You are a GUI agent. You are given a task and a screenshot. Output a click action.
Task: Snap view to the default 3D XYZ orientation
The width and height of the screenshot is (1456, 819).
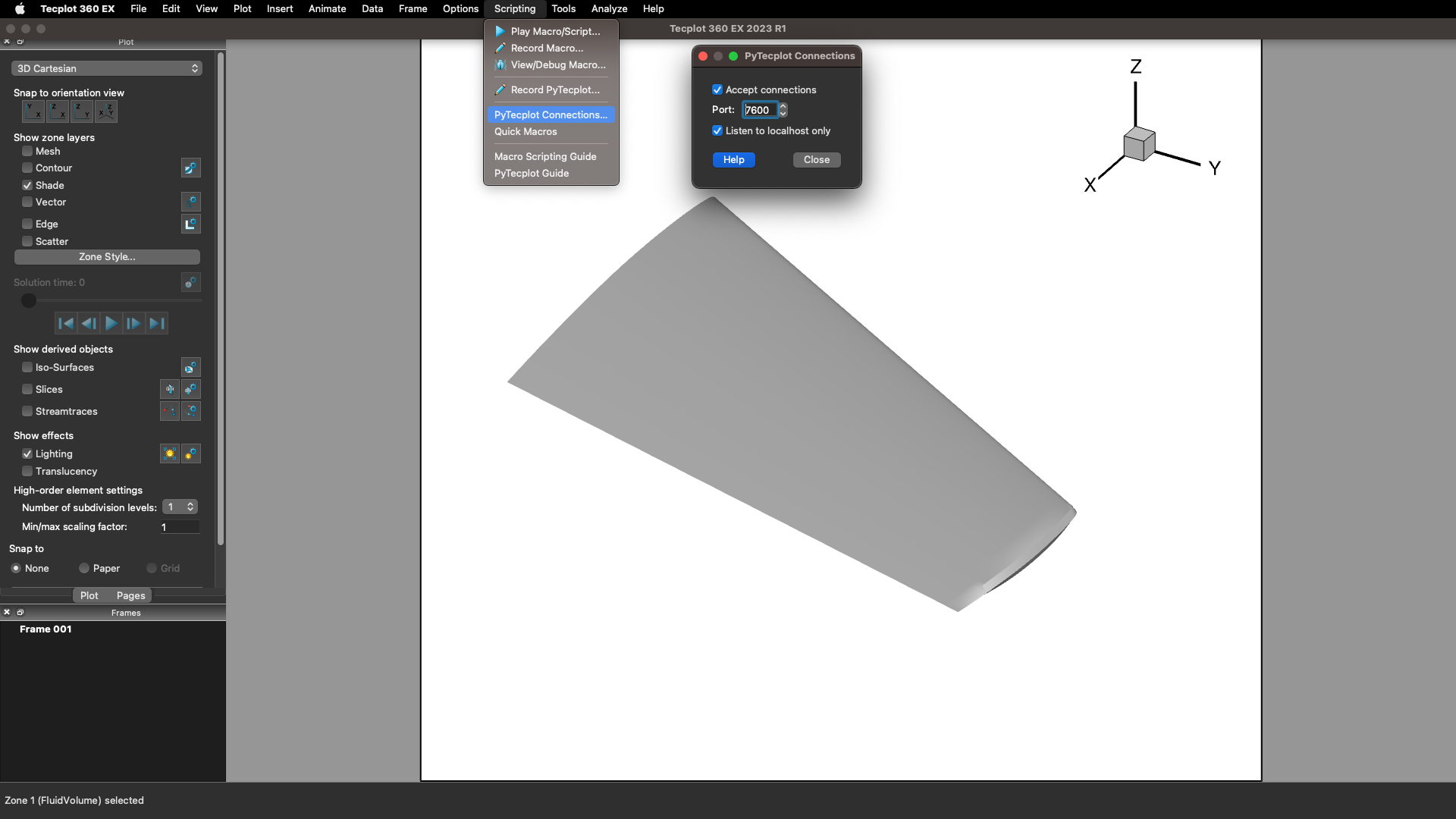coord(106,111)
